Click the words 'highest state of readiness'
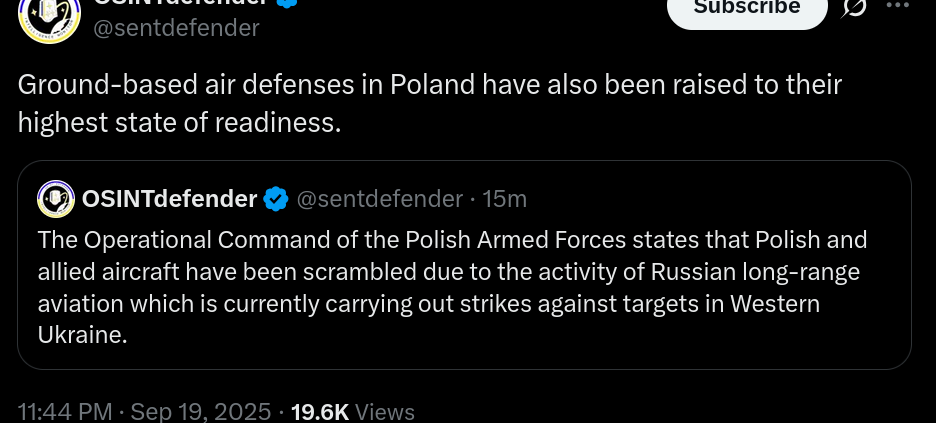 click(179, 122)
